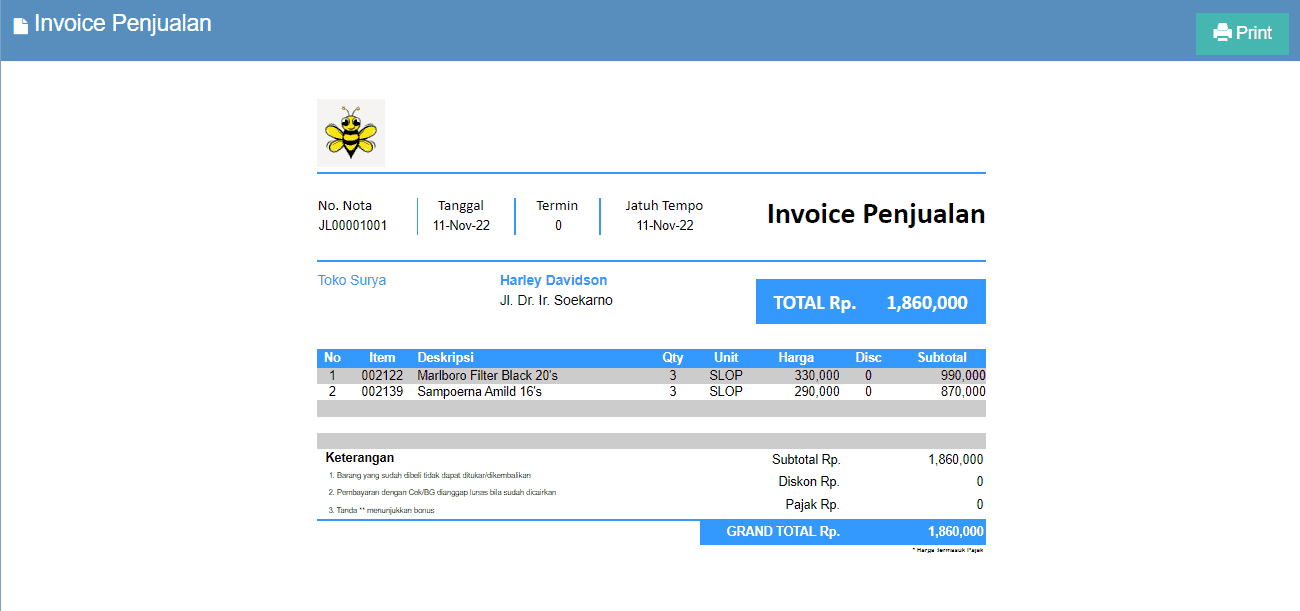Screen dimensions: 1300x611
Task: Click the printer icon in Print button
Action: click(1222, 33)
